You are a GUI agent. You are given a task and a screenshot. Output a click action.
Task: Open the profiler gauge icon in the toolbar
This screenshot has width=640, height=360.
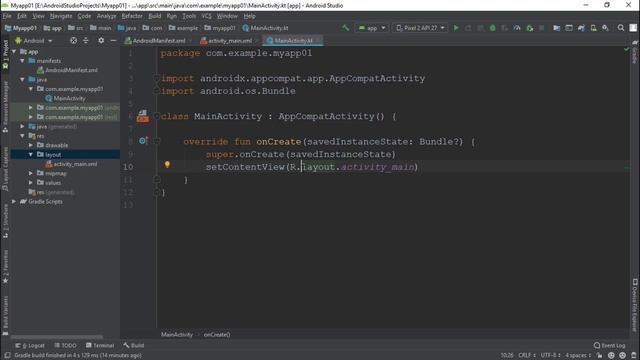click(x=517, y=28)
